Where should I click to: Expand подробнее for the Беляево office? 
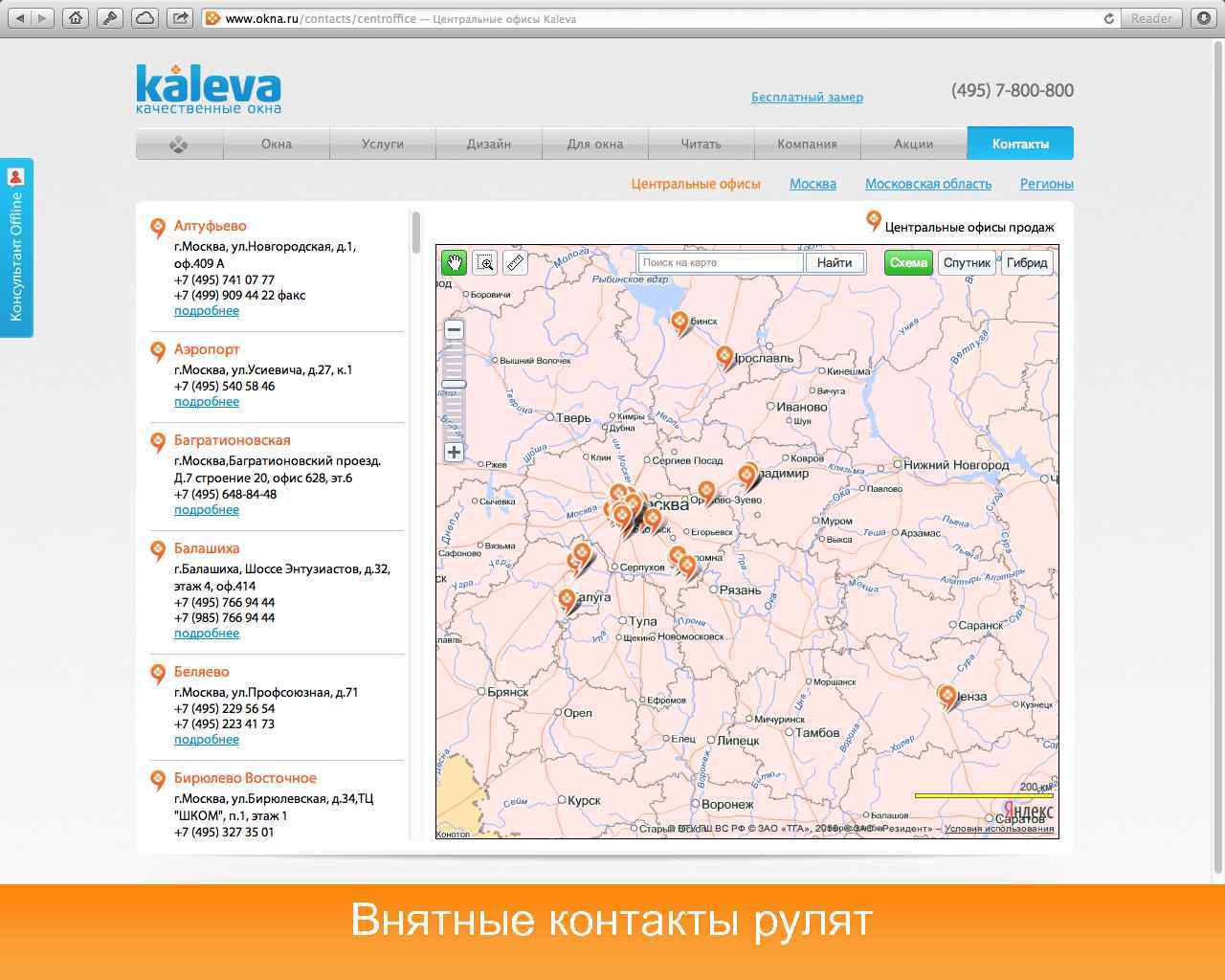pyautogui.click(x=206, y=739)
